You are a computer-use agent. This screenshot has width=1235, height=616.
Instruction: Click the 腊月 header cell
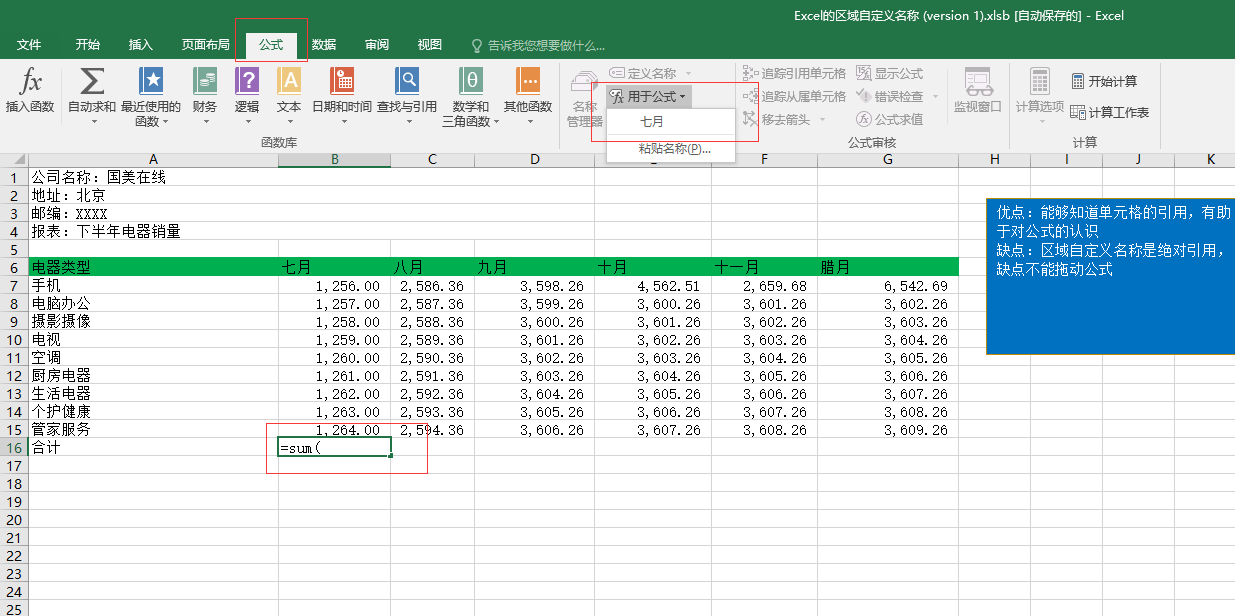click(889, 267)
